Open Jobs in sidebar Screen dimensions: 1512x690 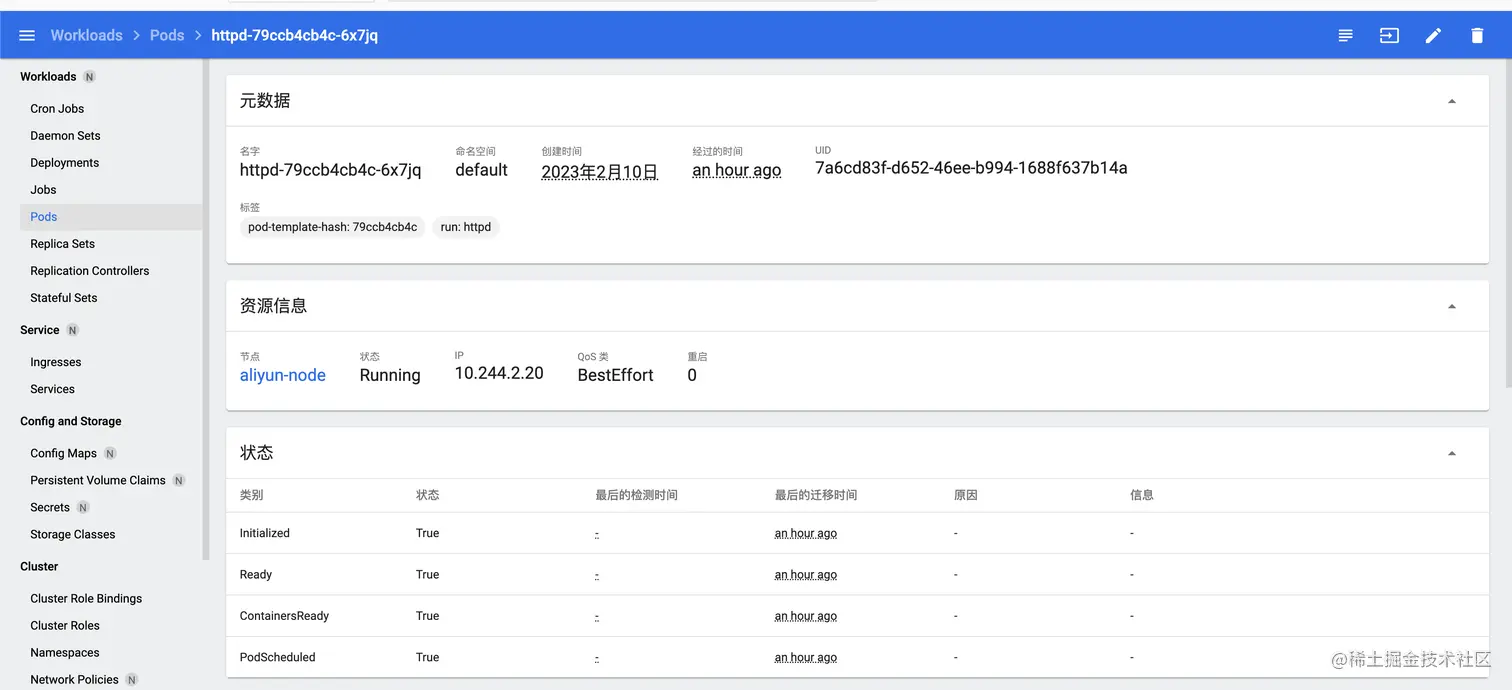pos(43,190)
